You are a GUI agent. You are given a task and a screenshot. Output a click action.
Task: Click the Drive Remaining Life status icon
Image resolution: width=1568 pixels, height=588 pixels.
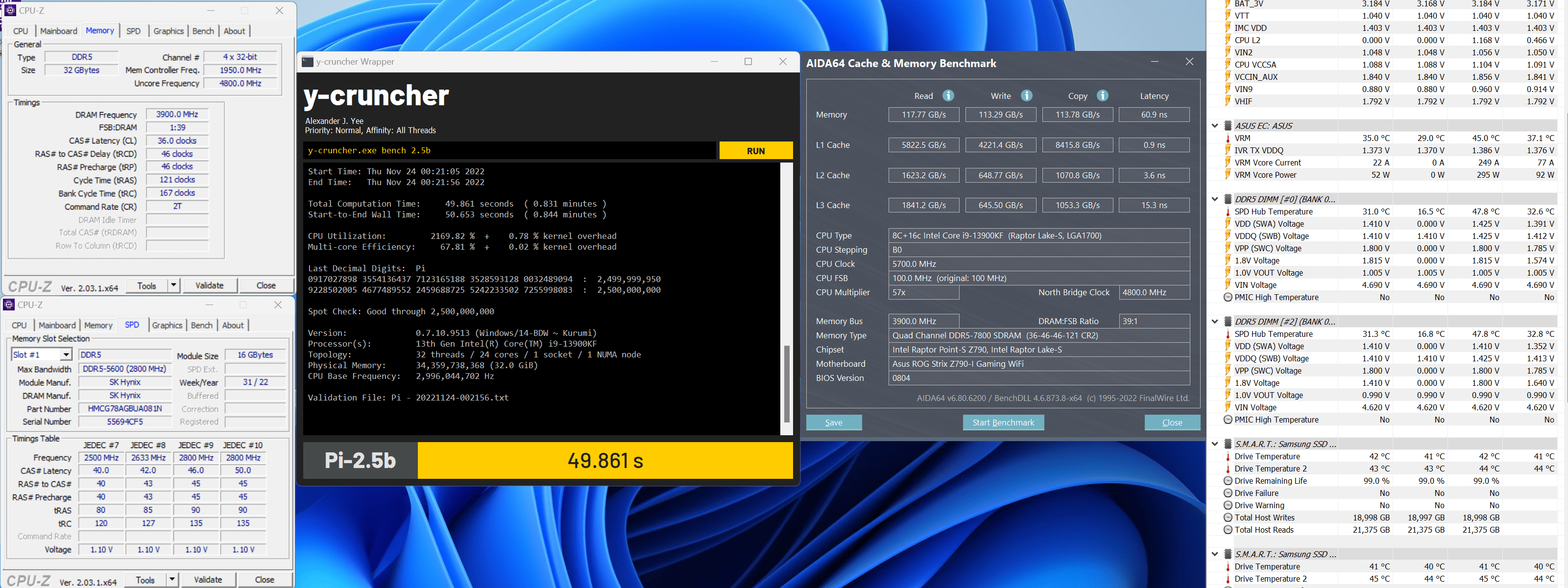[1228, 480]
